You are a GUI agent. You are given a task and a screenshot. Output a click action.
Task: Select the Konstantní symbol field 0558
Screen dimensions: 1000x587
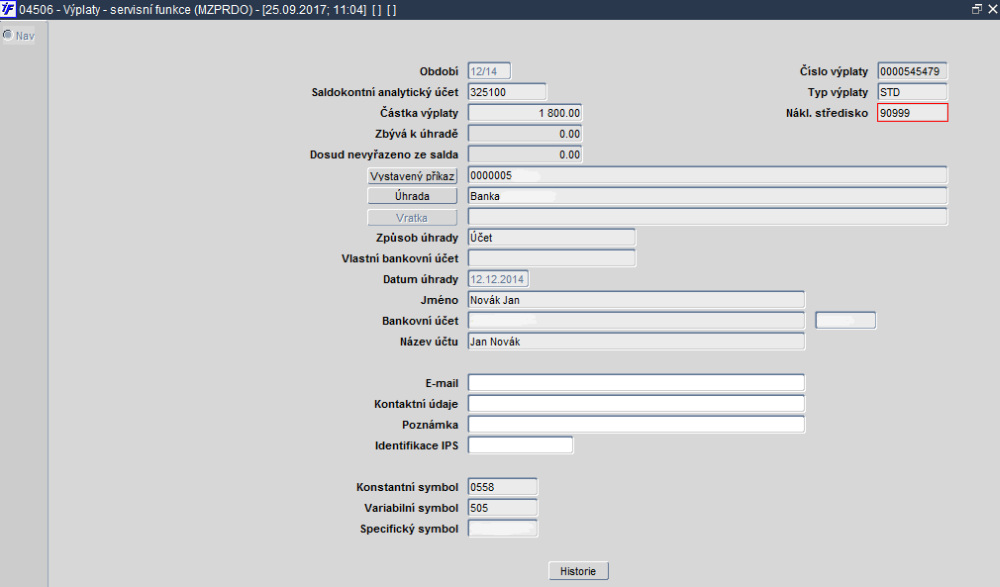[503, 487]
